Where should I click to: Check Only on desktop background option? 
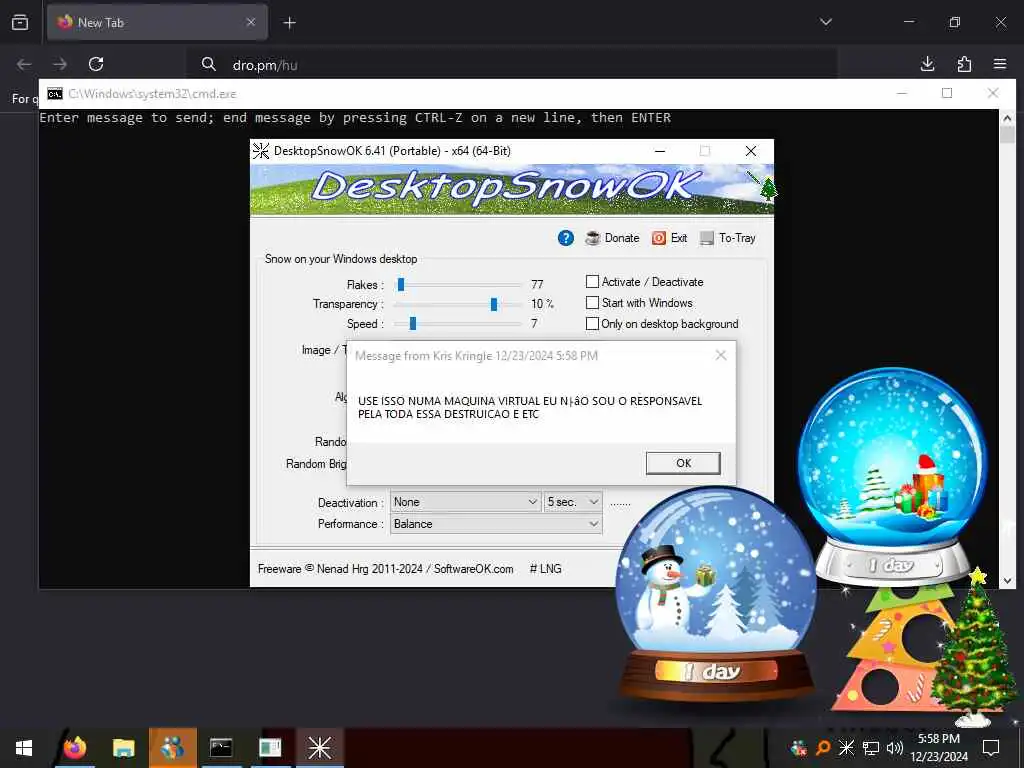(x=592, y=323)
